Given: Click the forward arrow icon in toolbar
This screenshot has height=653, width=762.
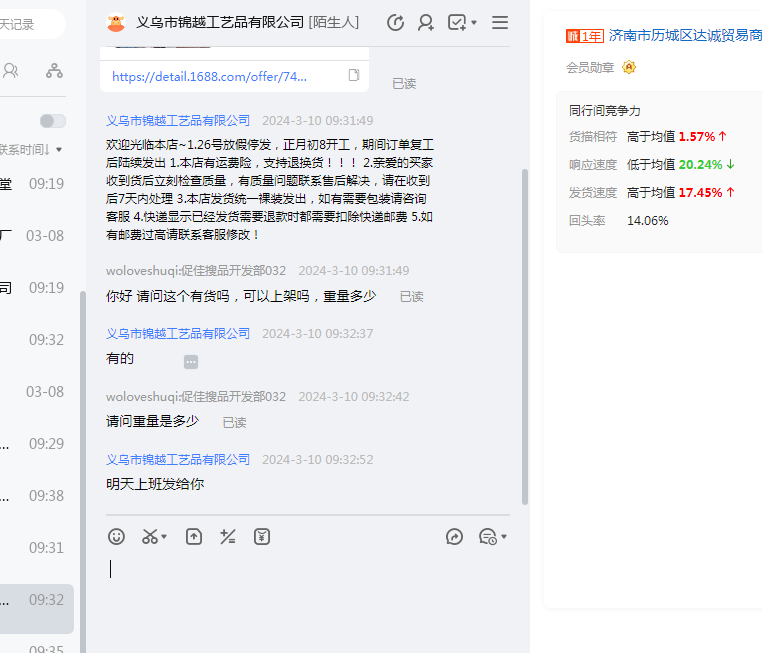Looking at the screenshot, I should pyautogui.click(x=454, y=537).
